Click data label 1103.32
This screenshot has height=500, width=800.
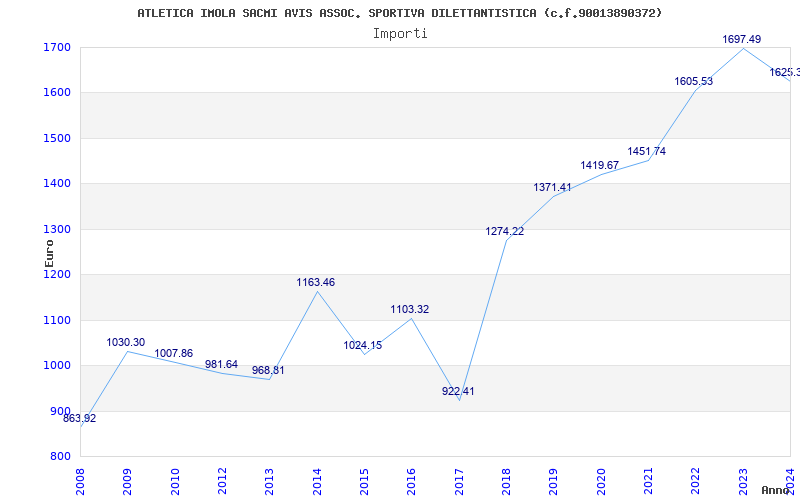[410, 309]
